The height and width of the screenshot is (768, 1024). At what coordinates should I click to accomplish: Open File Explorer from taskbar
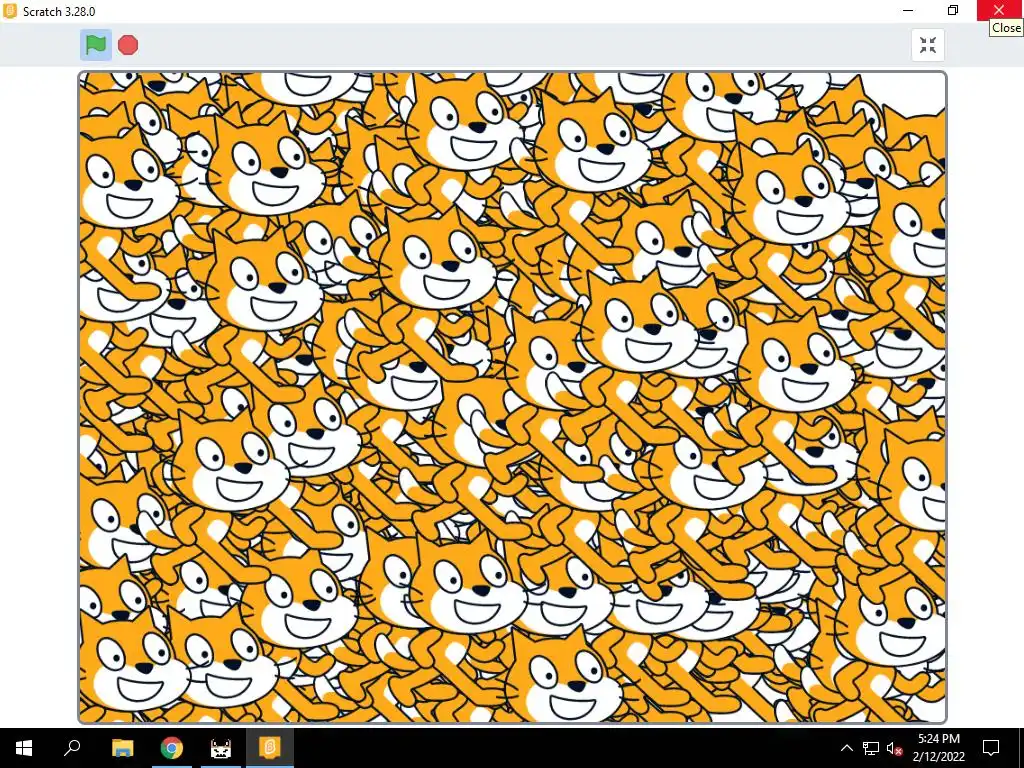coord(122,748)
